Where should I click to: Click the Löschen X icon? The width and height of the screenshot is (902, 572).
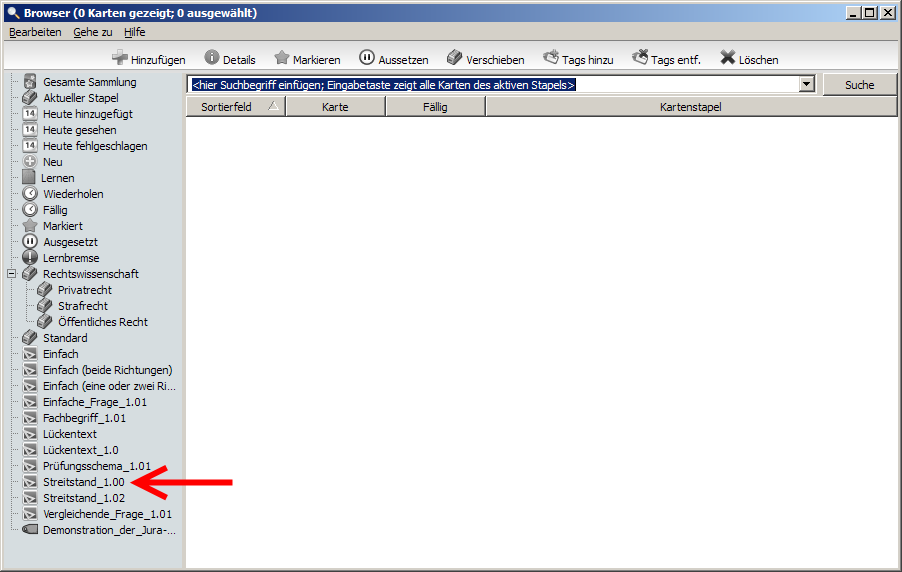728,58
